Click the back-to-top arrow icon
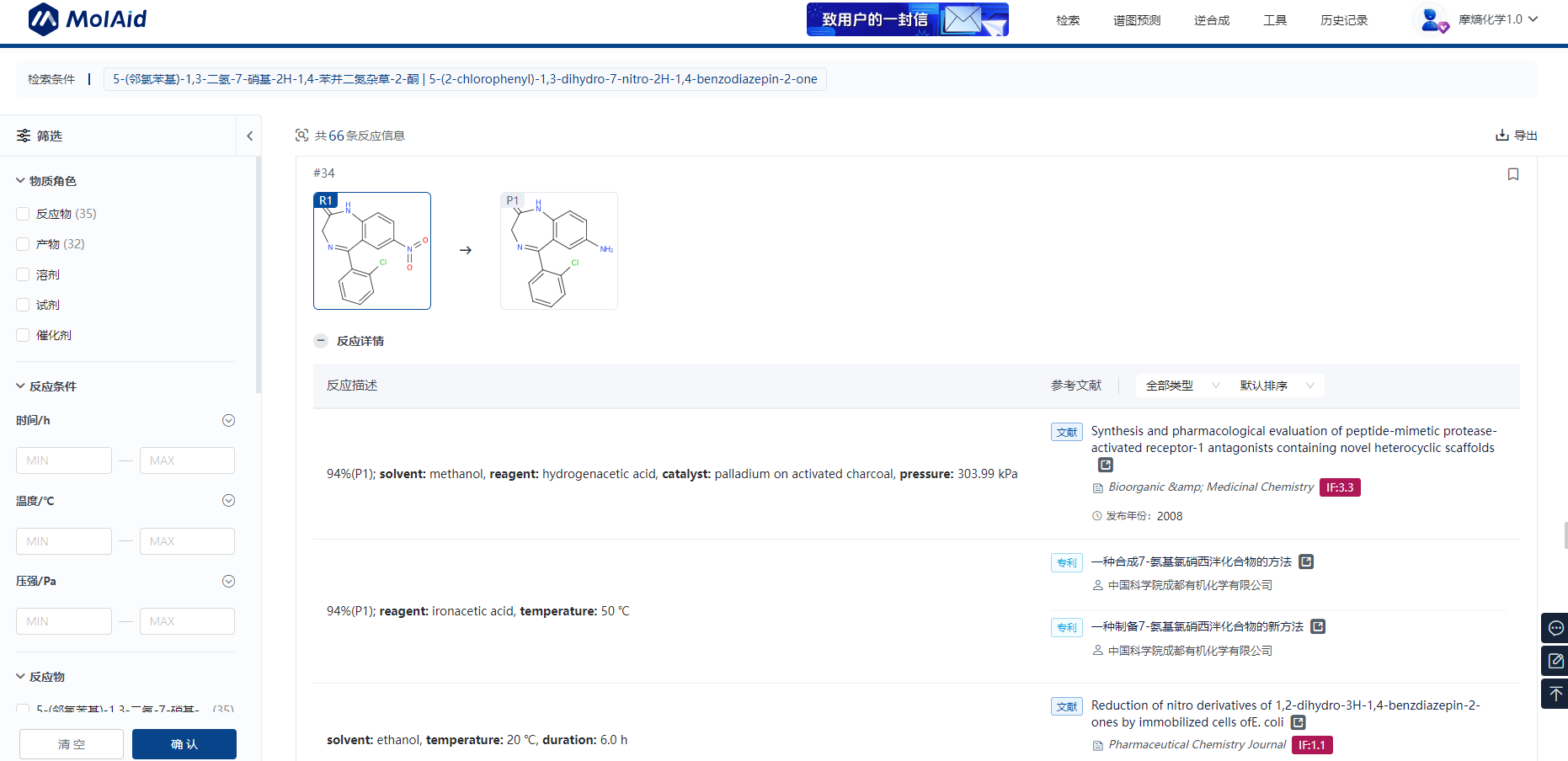The width and height of the screenshot is (1568, 761). click(1555, 694)
